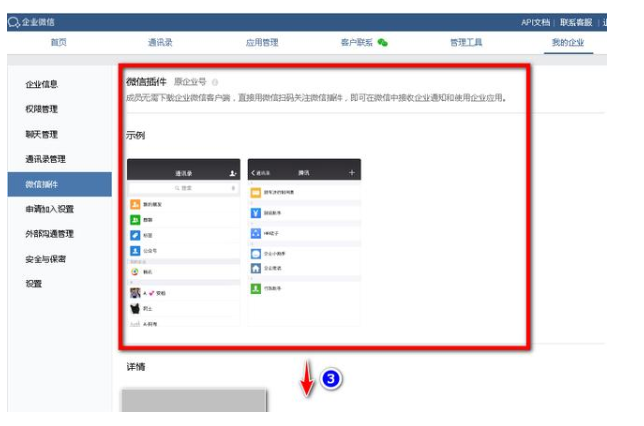Click the contacts example phone screenshot
This screenshot has height=426, width=644.
184,243
